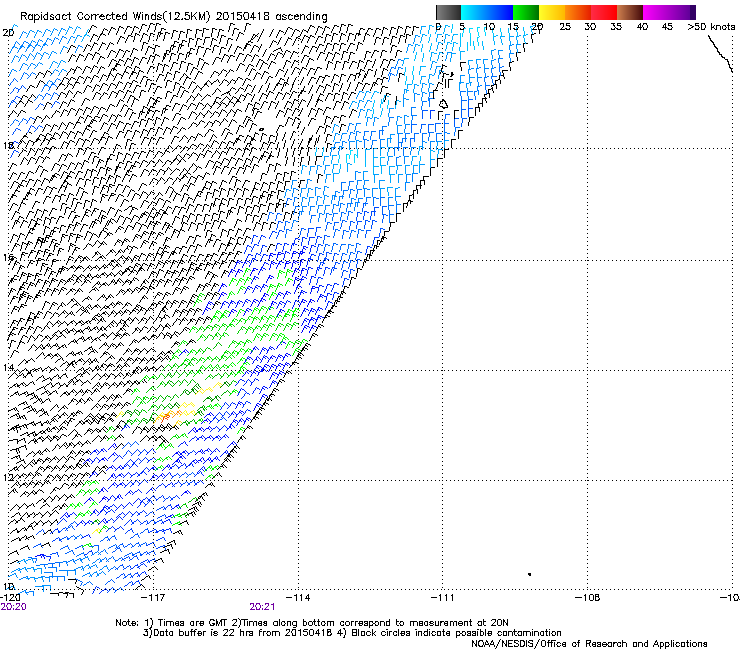This screenshot has height=650, width=740.
Task: Click the red 30-35 knots color band
Action: click(604, 12)
